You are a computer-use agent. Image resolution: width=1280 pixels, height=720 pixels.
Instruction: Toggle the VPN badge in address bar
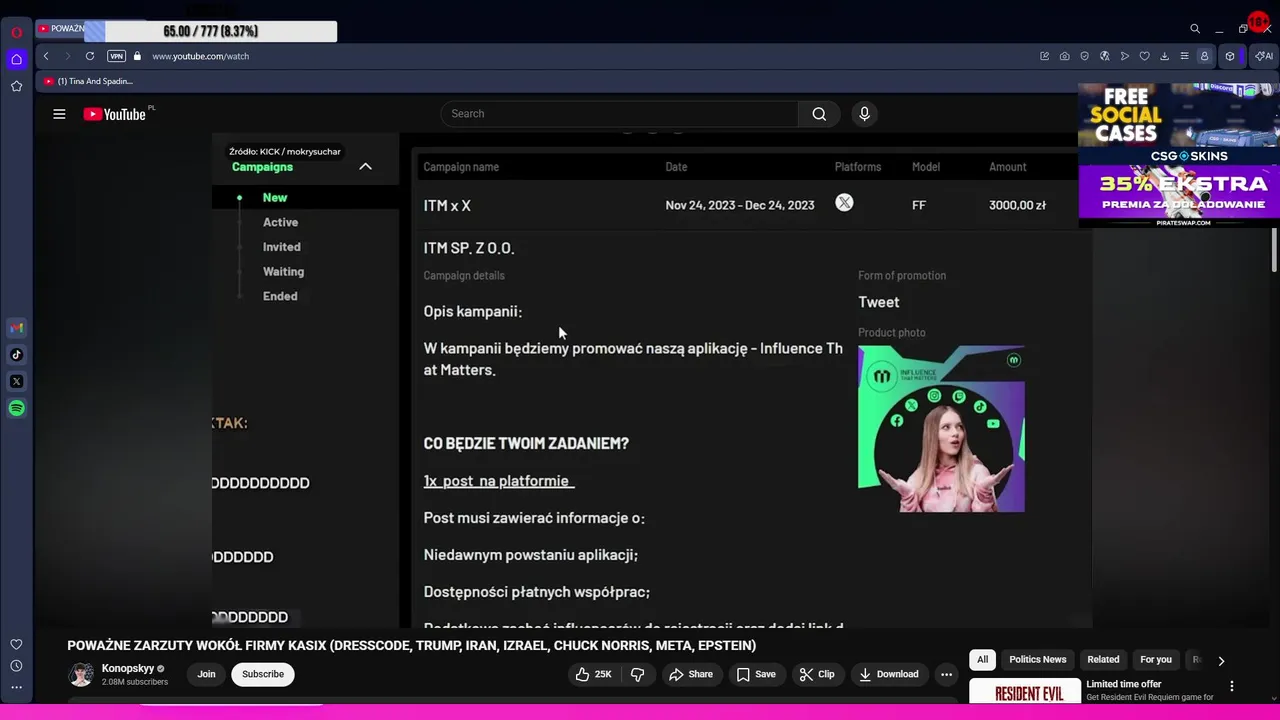116,56
